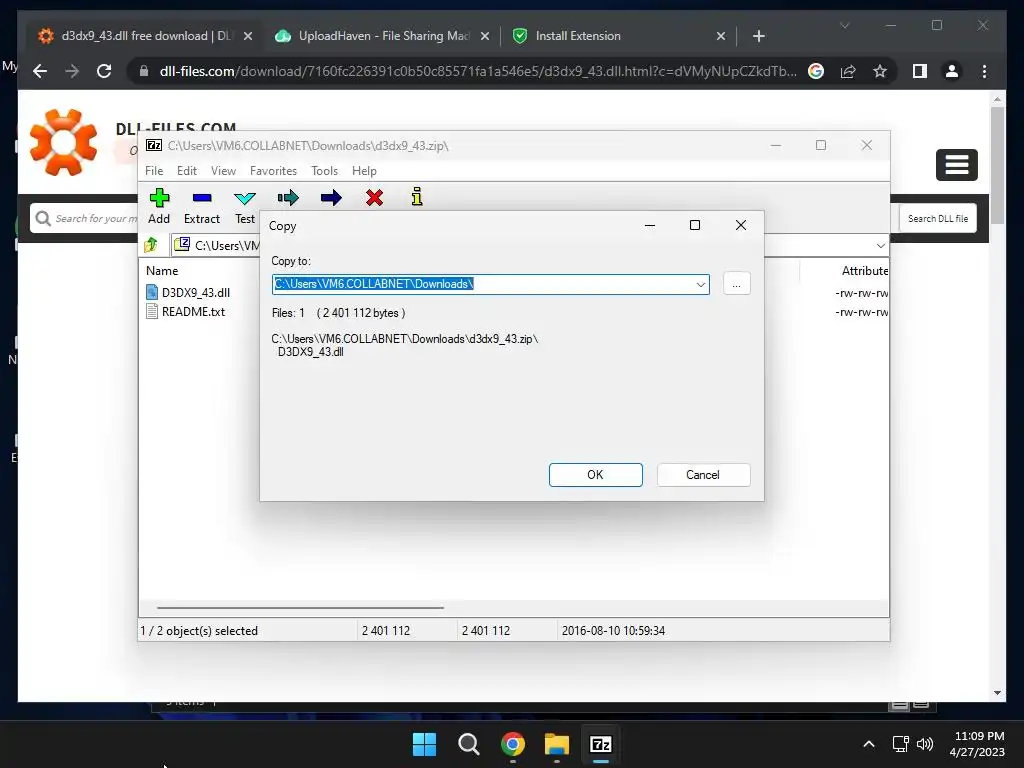Close the d3dx9_43.dll browser tab
Viewport: 1024px width, 768px height.
point(248,36)
